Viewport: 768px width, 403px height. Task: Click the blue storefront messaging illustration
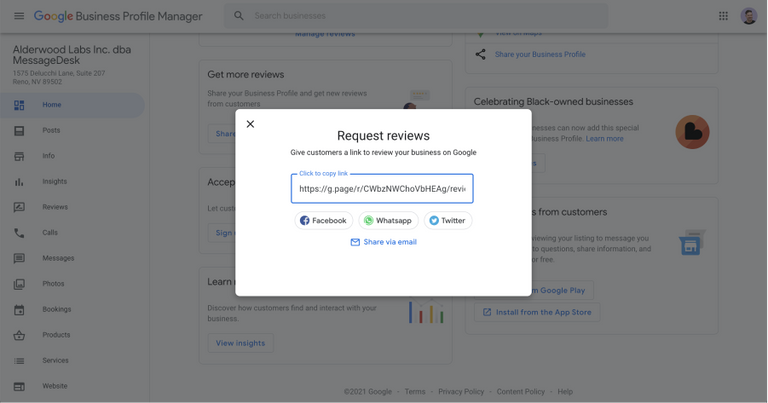(691, 243)
